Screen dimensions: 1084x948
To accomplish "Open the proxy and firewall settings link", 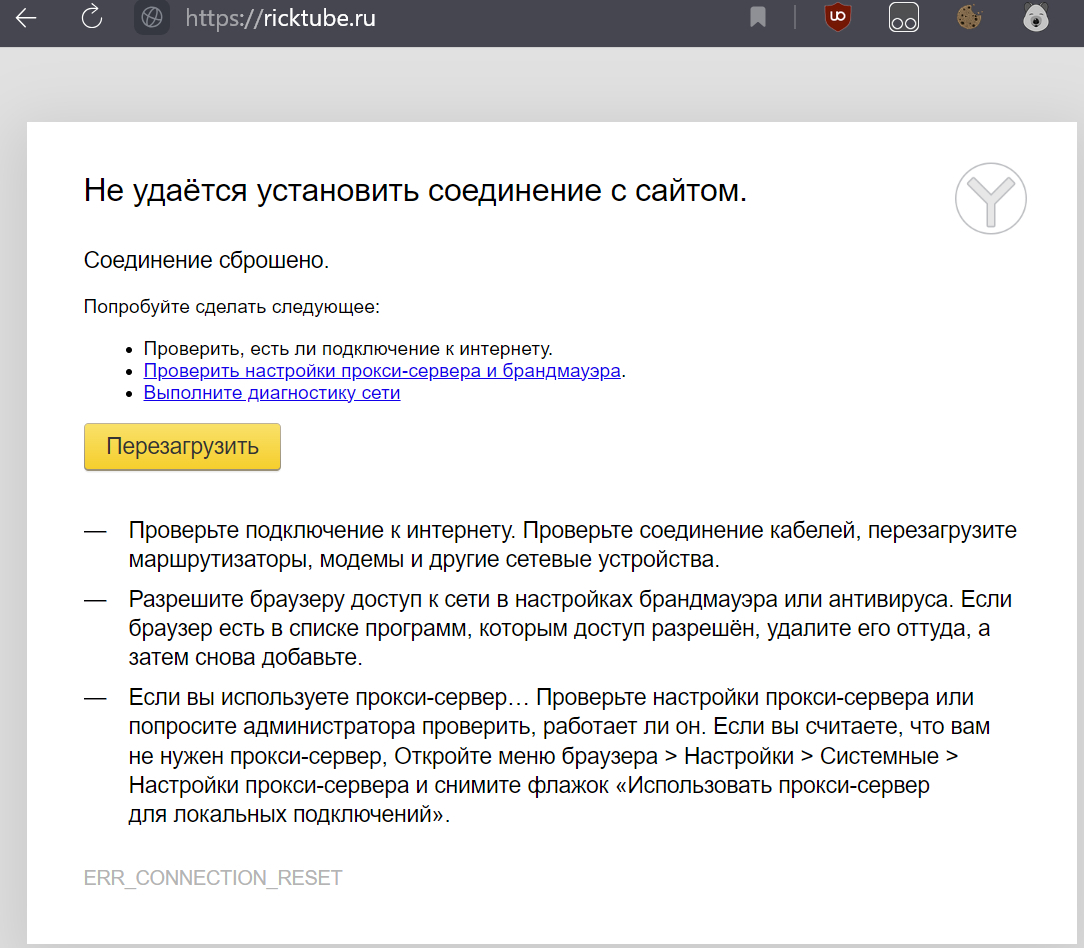I will (383, 371).
